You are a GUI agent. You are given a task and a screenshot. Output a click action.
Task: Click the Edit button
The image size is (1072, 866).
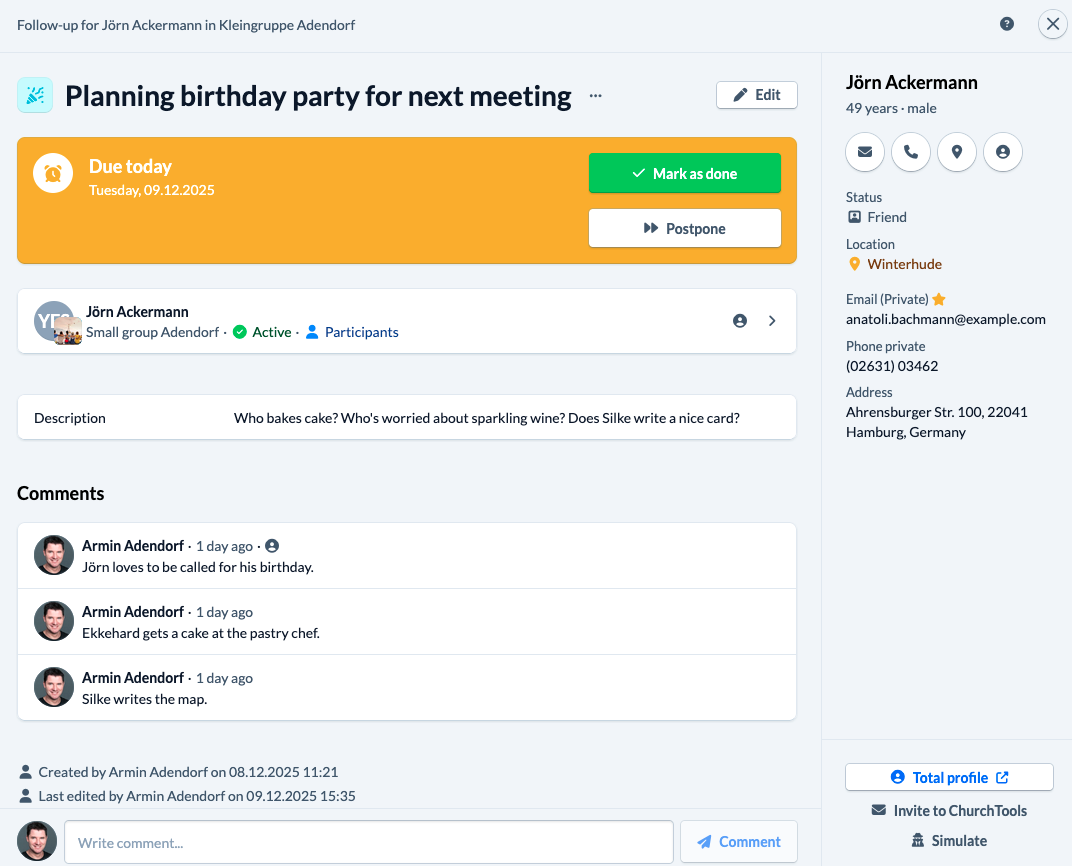click(x=756, y=95)
